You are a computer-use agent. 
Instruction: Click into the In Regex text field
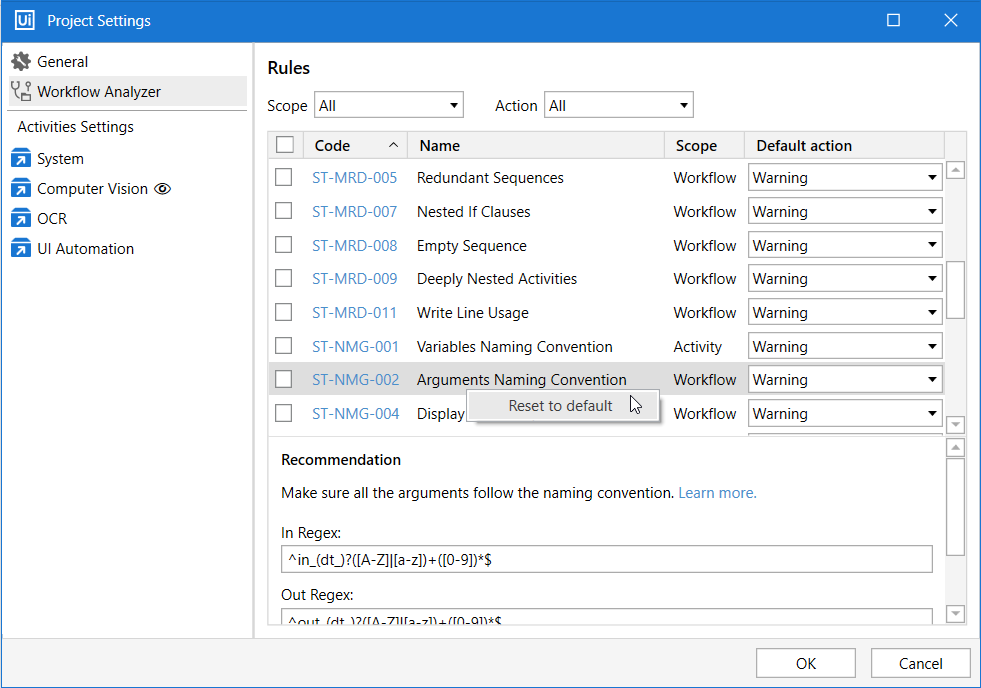tap(606, 560)
